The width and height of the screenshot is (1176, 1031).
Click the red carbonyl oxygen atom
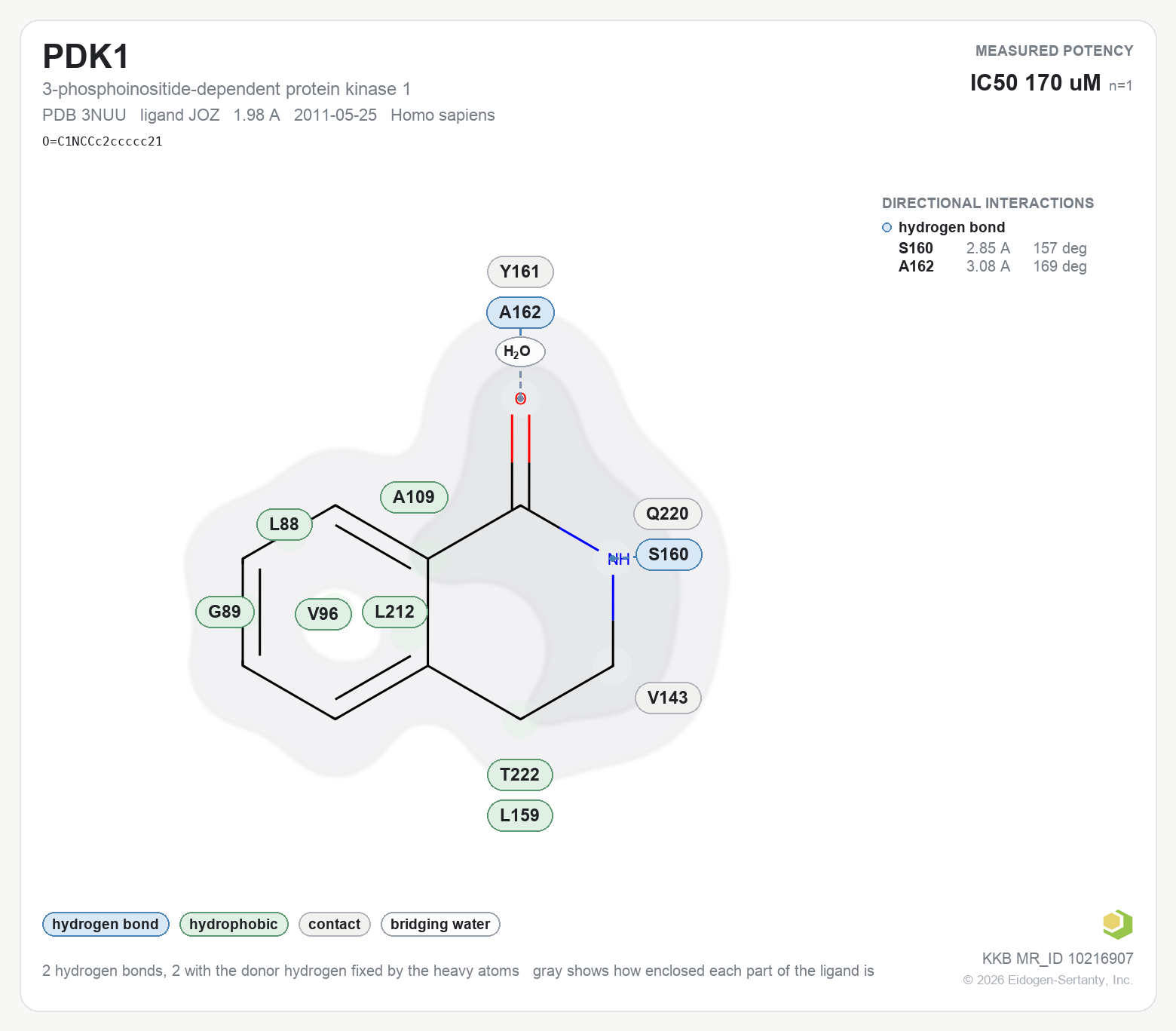520,398
